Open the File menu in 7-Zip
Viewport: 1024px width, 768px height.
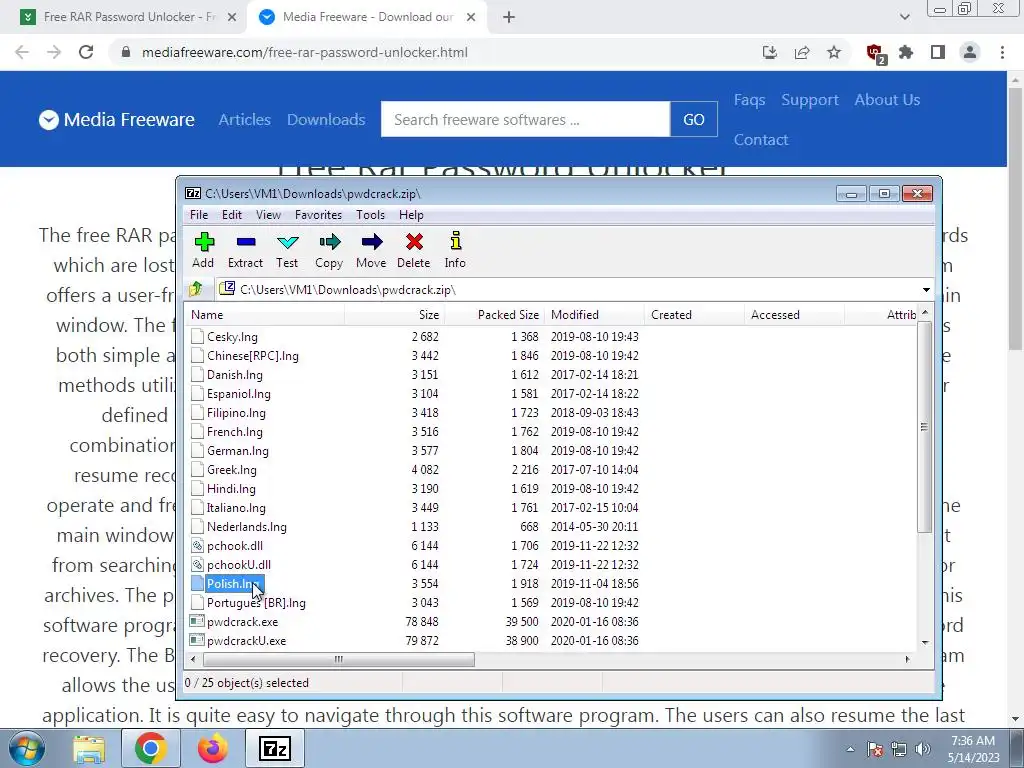coord(199,215)
